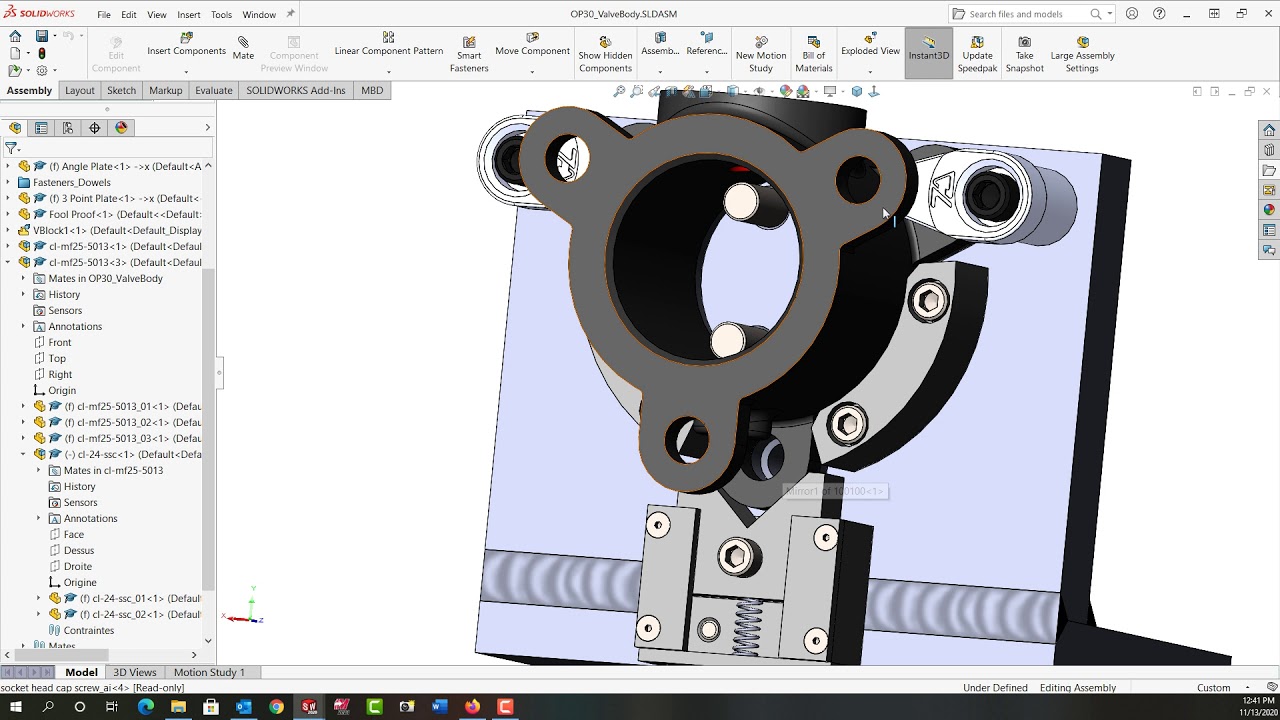The width and height of the screenshot is (1280, 720).
Task: Open Custom Properties pane in task pane
Action: (1269, 230)
